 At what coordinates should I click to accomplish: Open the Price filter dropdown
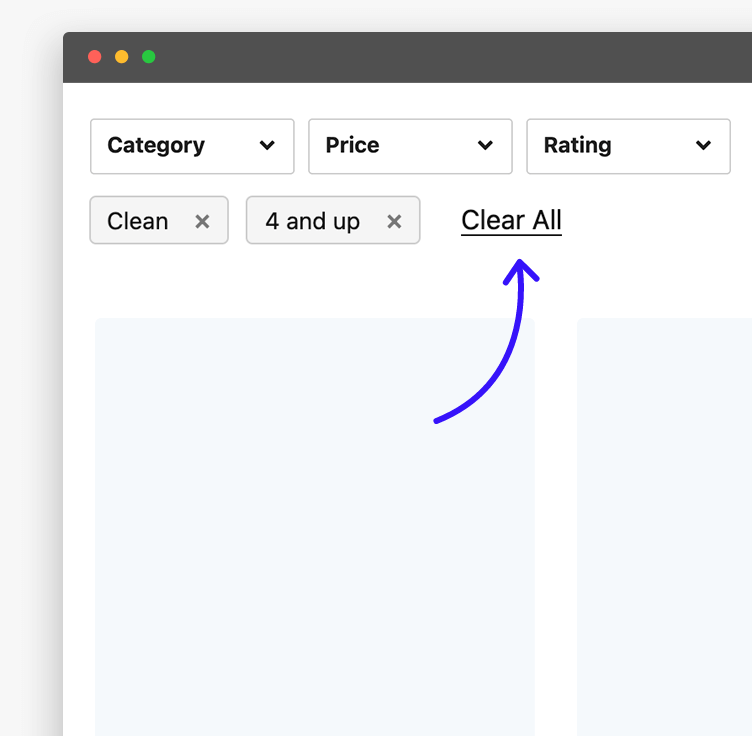(410, 146)
